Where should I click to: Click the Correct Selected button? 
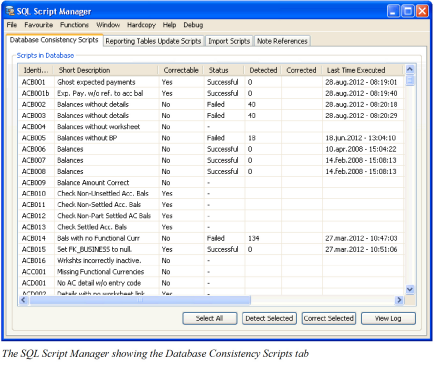[329, 318]
